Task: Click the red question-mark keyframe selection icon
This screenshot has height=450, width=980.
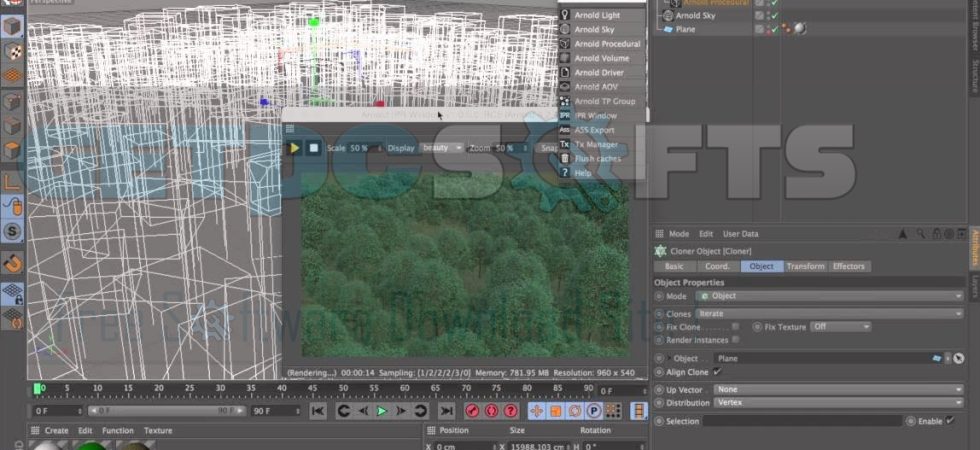Action: click(511, 411)
